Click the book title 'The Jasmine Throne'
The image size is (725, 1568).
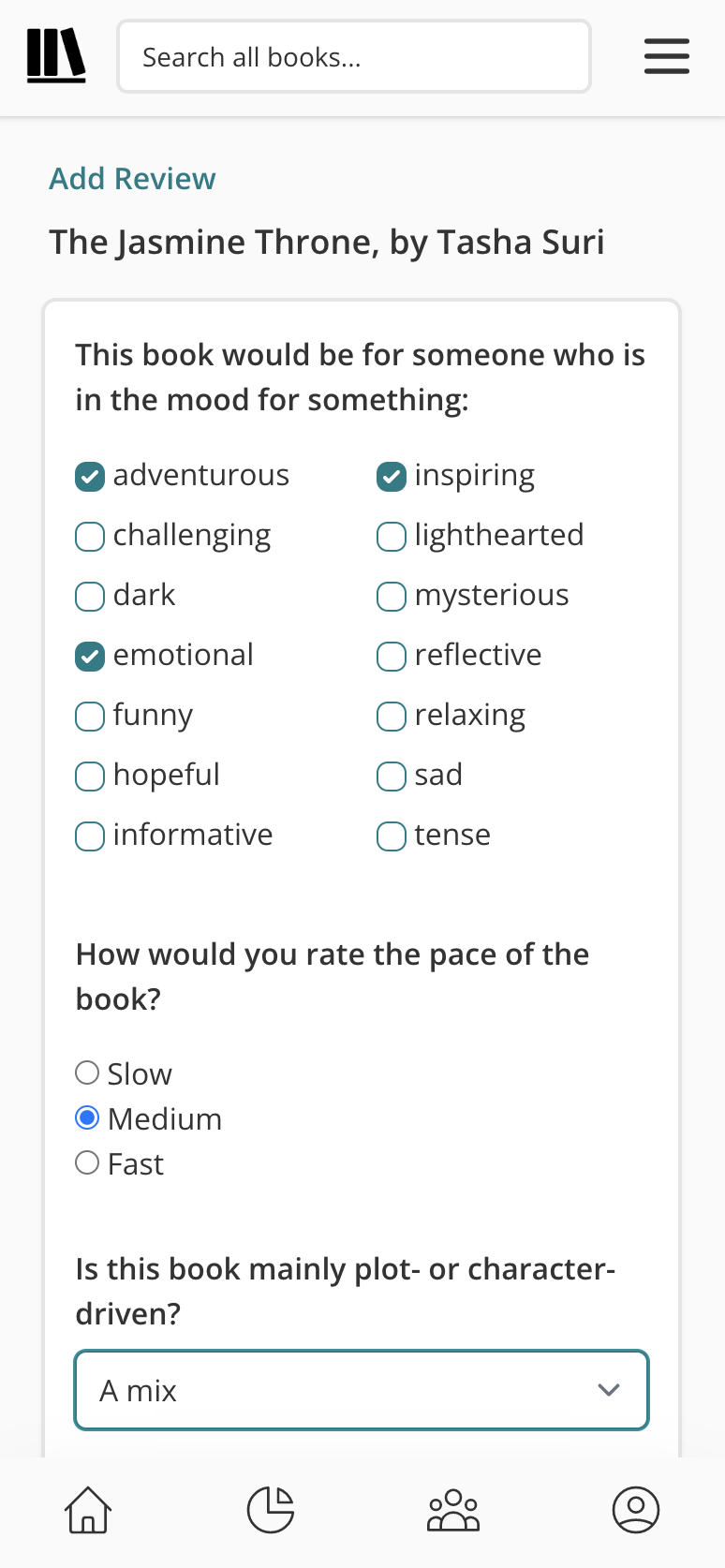click(327, 242)
